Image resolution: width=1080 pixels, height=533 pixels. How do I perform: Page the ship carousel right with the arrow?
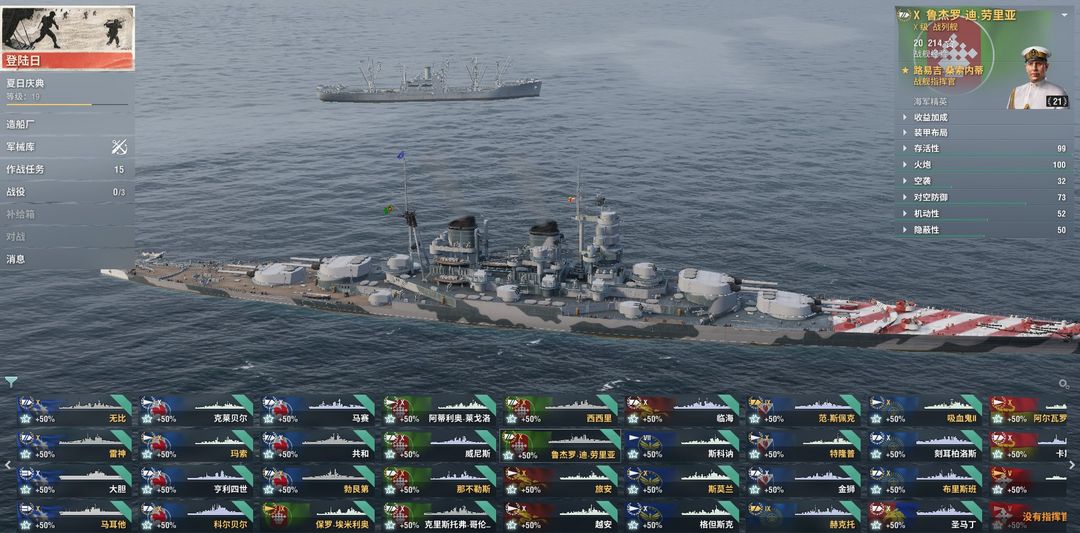(1072, 465)
